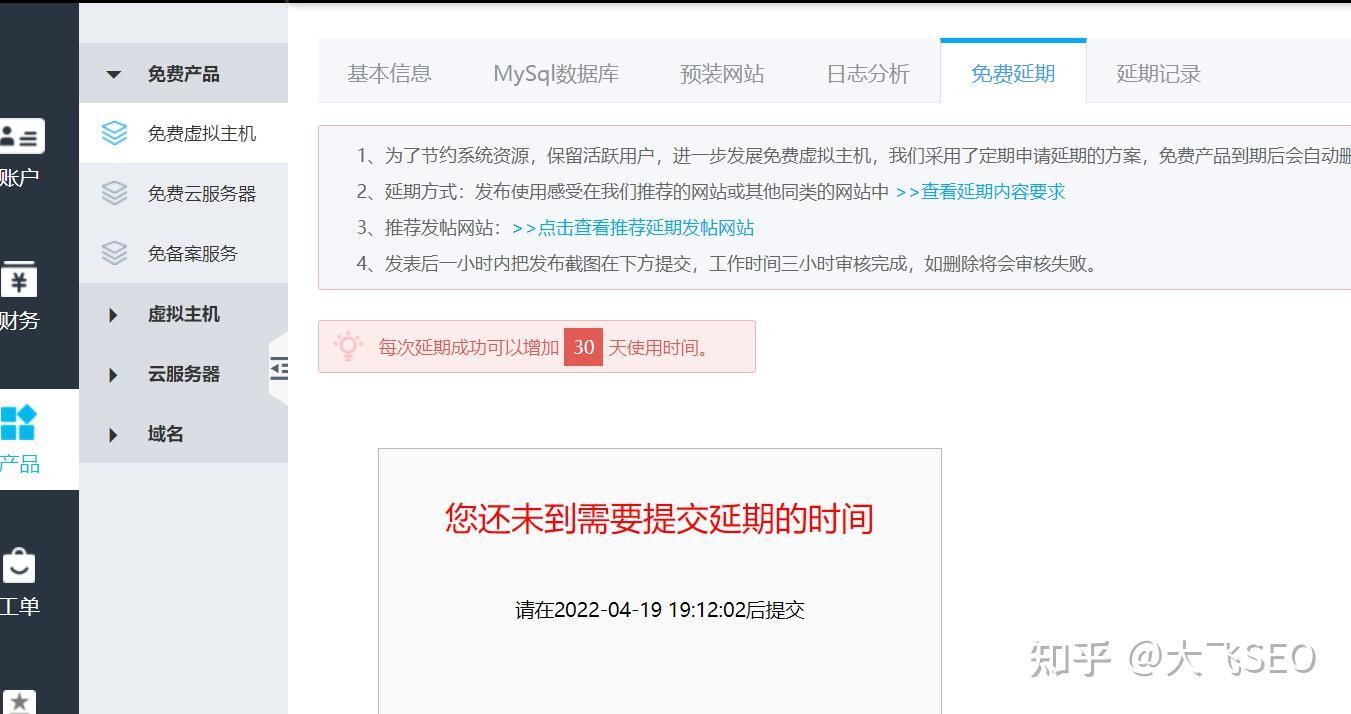1351x714 pixels.
Task: Expand the 云服务器 section arrow
Action: [113, 375]
